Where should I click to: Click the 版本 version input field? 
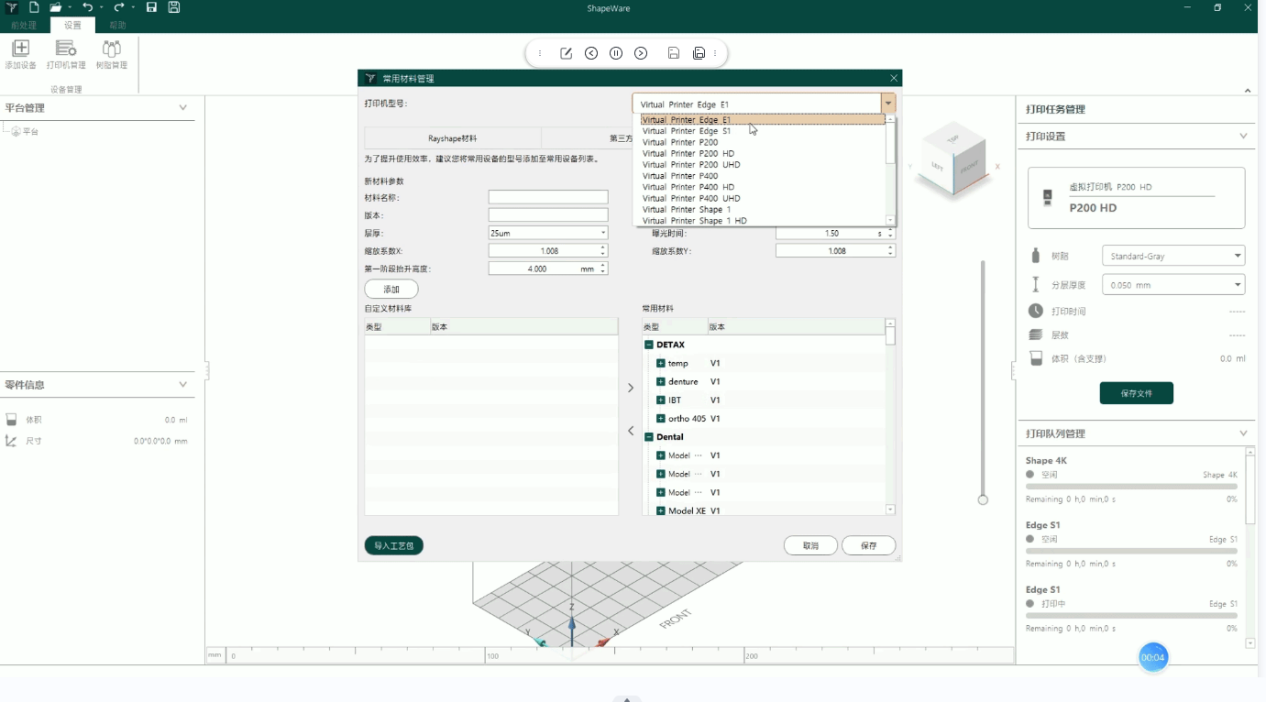point(548,215)
